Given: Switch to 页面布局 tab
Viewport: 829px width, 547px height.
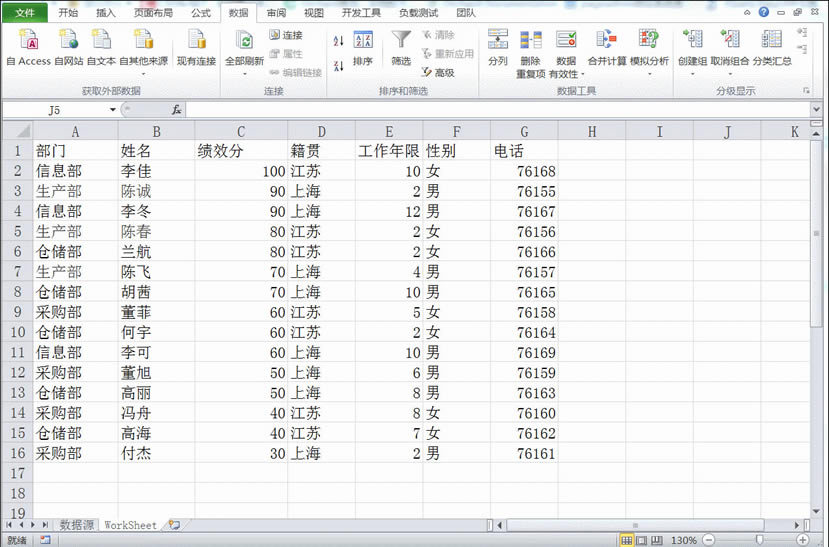Looking at the screenshot, I should 153,13.
